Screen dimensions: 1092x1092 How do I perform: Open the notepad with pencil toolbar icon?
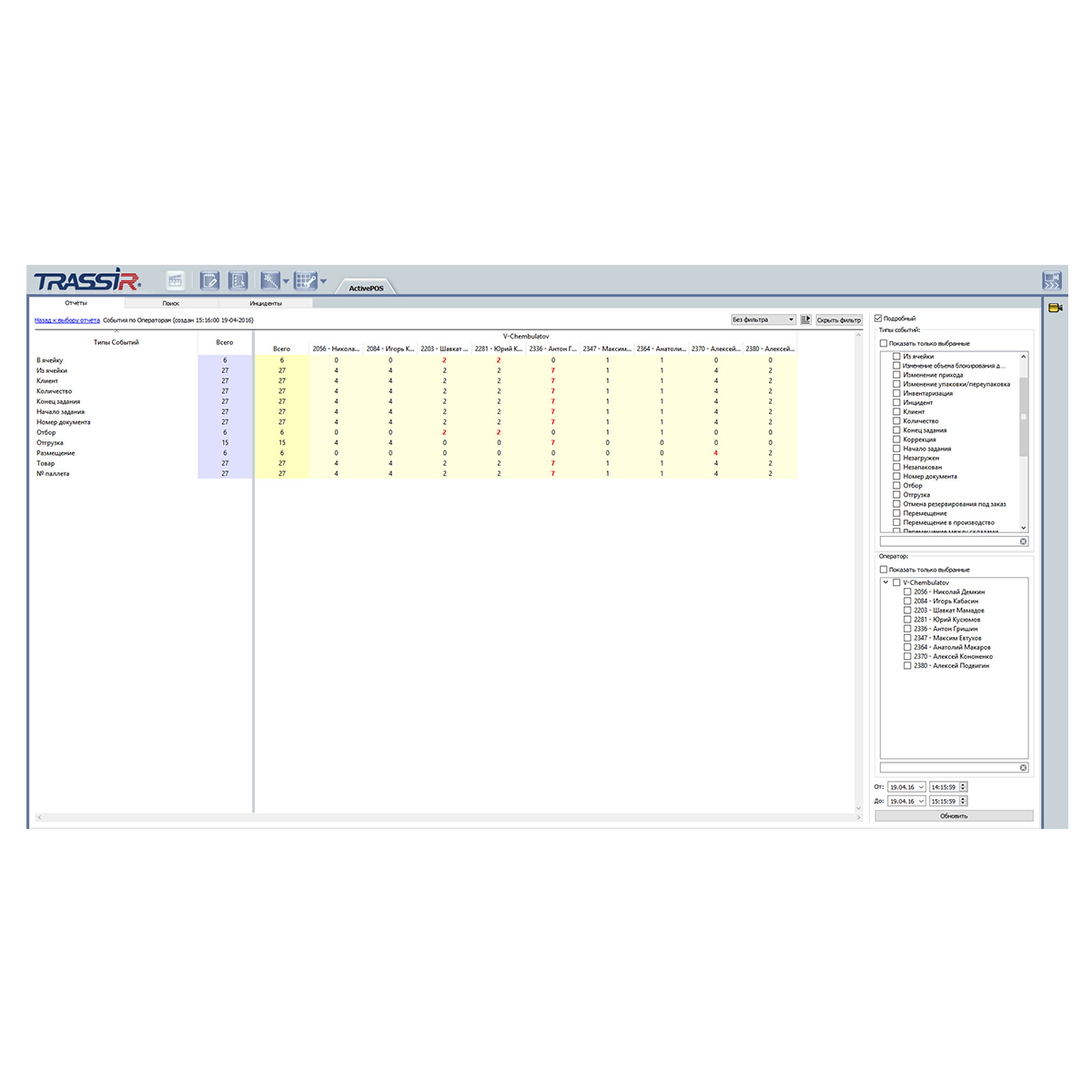[x=210, y=281]
